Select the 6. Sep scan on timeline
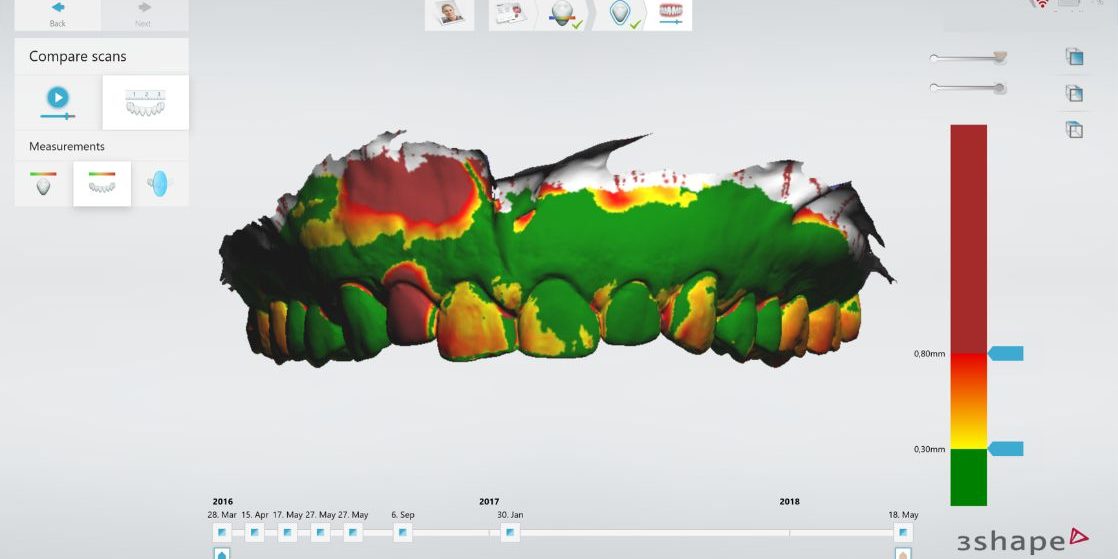The height and width of the screenshot is (559, 1118). pyautogui.click(x=403, y=533)
